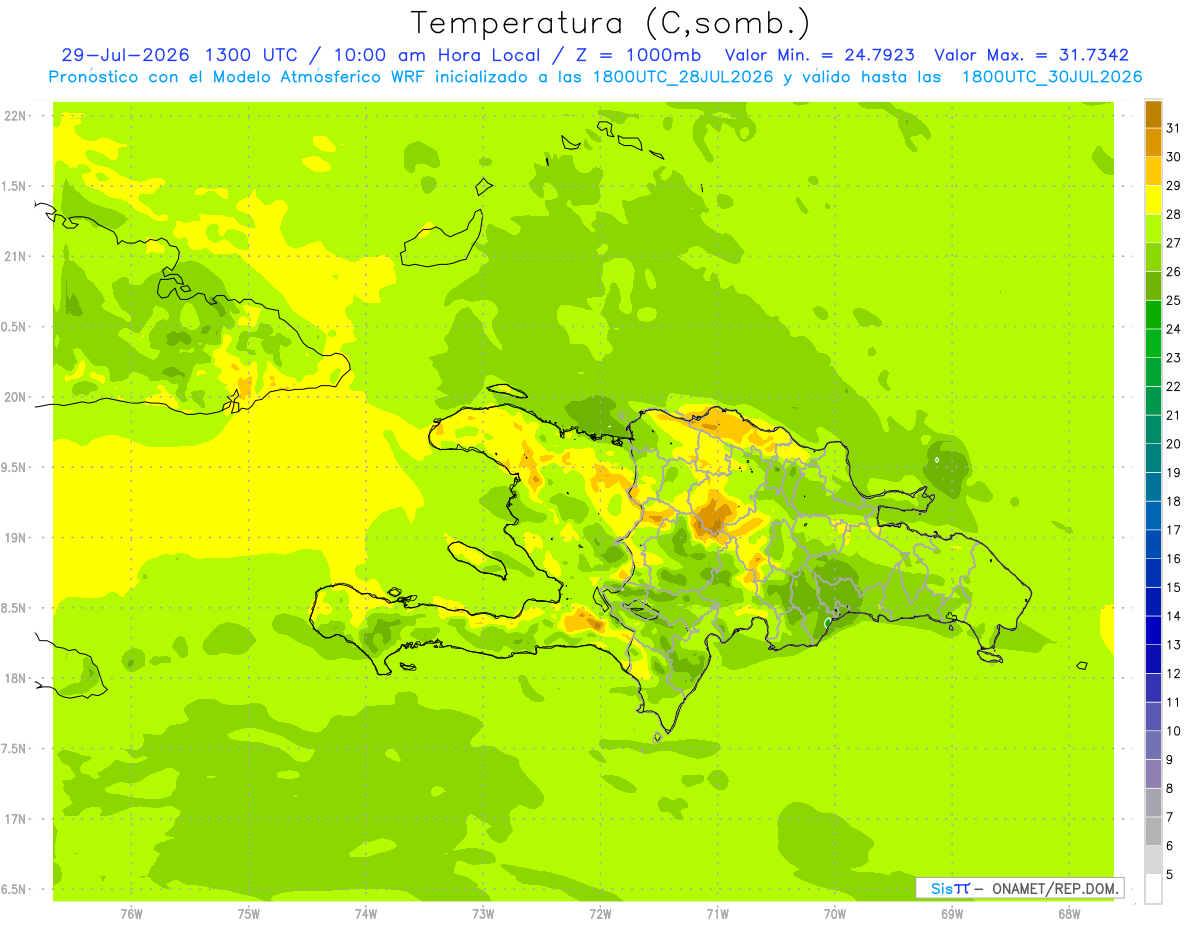This screenshot has width=1200, height=927.
Task: Click the '18N' latitude label
Action: tap(16, 679)
